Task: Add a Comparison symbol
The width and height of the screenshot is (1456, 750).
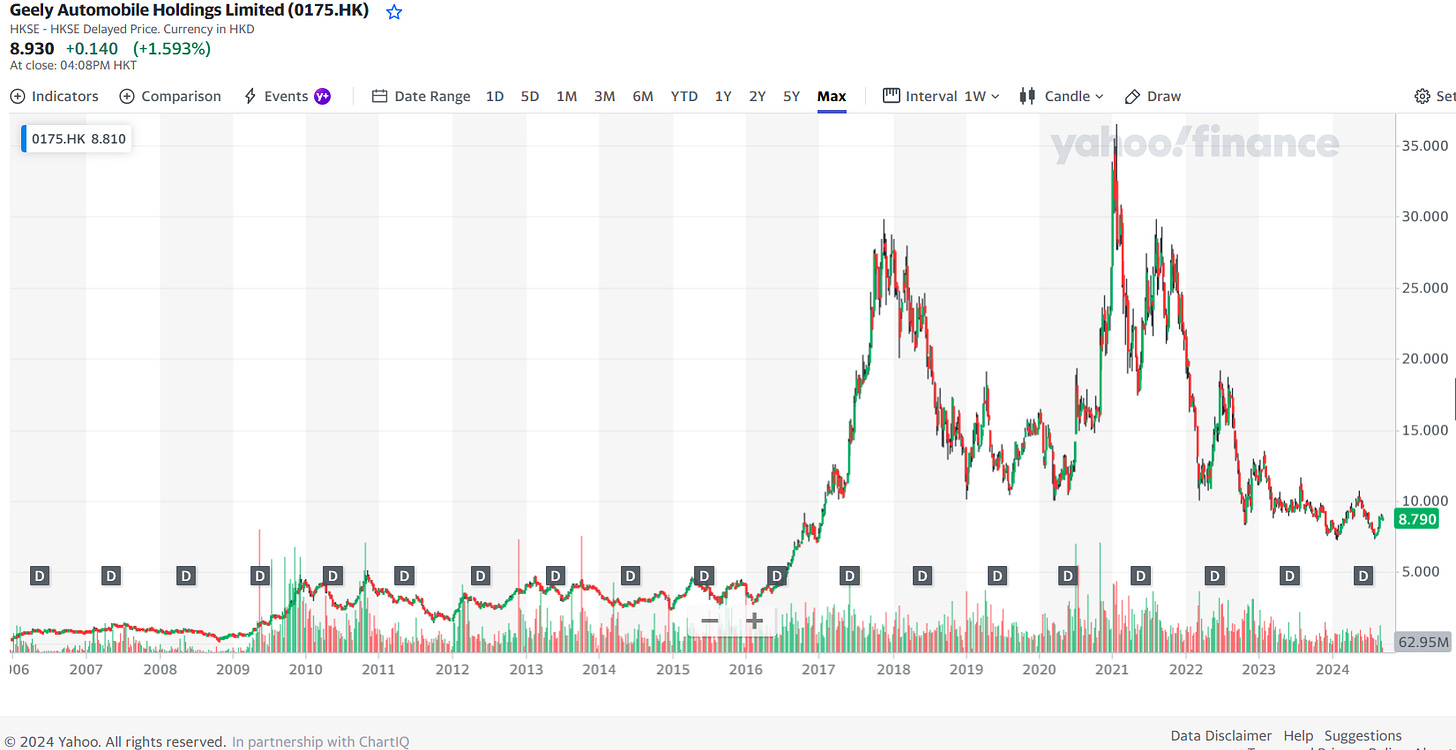Action: (x=170, y=96)
